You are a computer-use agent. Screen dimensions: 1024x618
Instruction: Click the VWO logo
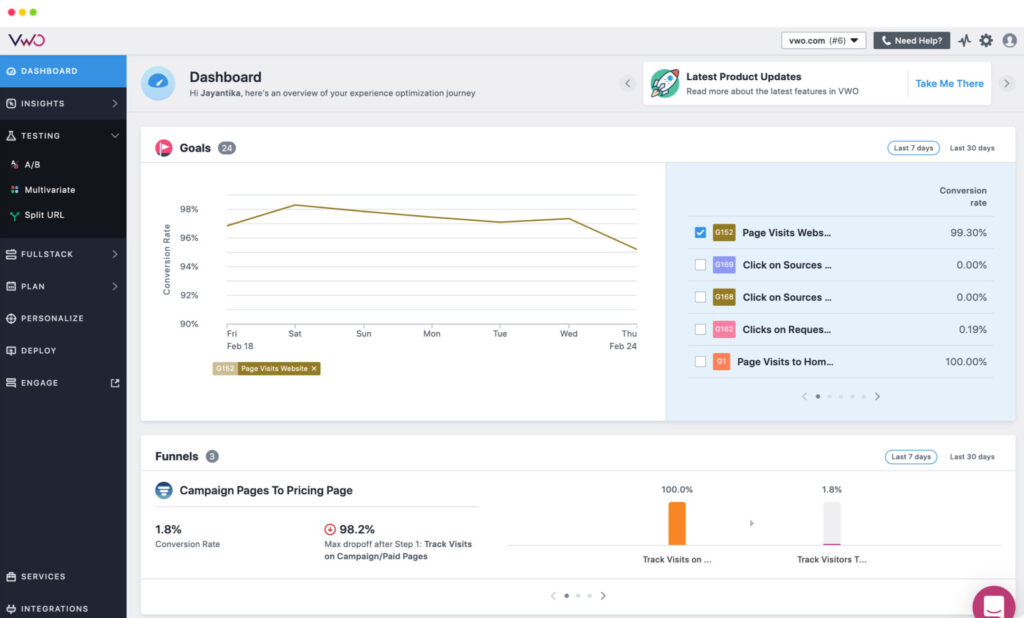26,40
